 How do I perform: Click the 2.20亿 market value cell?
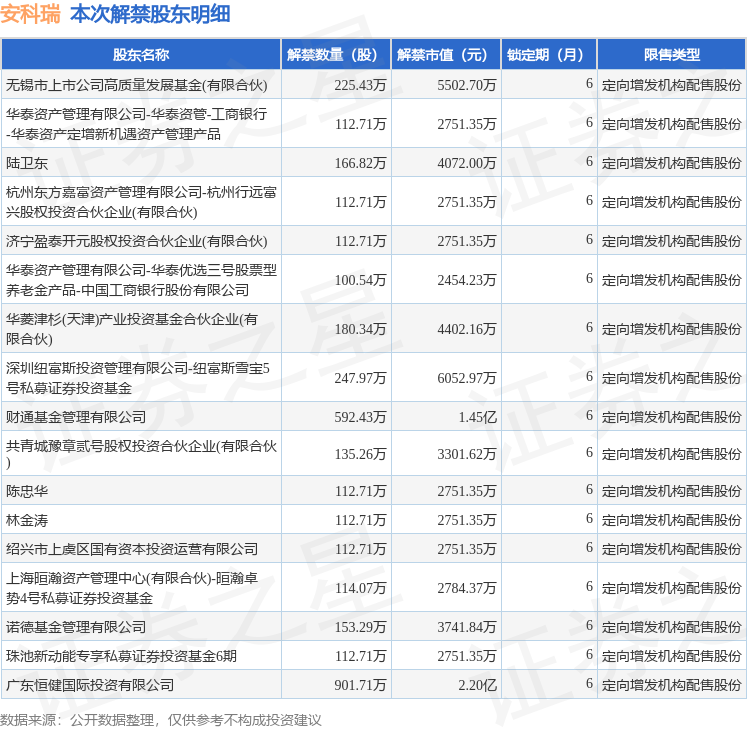(477, 685)
